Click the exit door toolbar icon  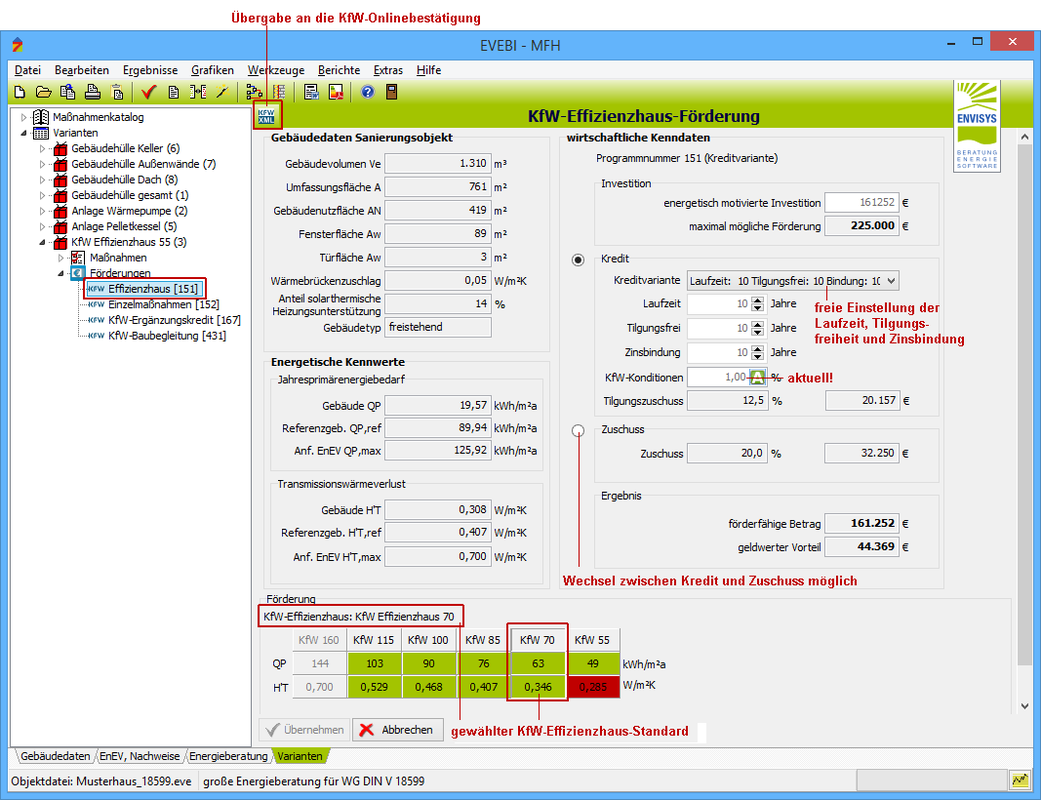point(391,92)
